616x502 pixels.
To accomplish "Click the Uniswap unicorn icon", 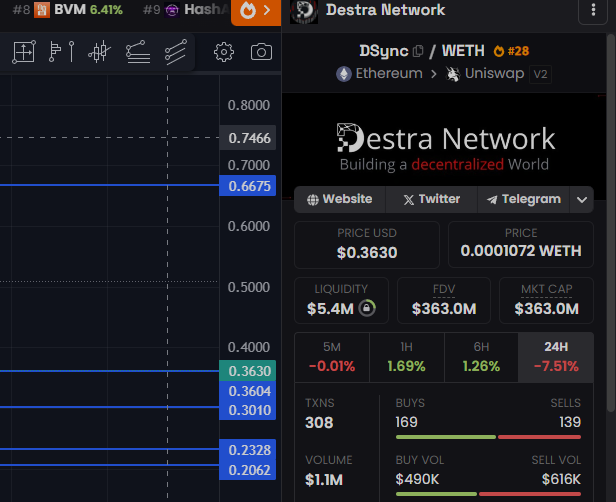I will (x=453, y=74).
